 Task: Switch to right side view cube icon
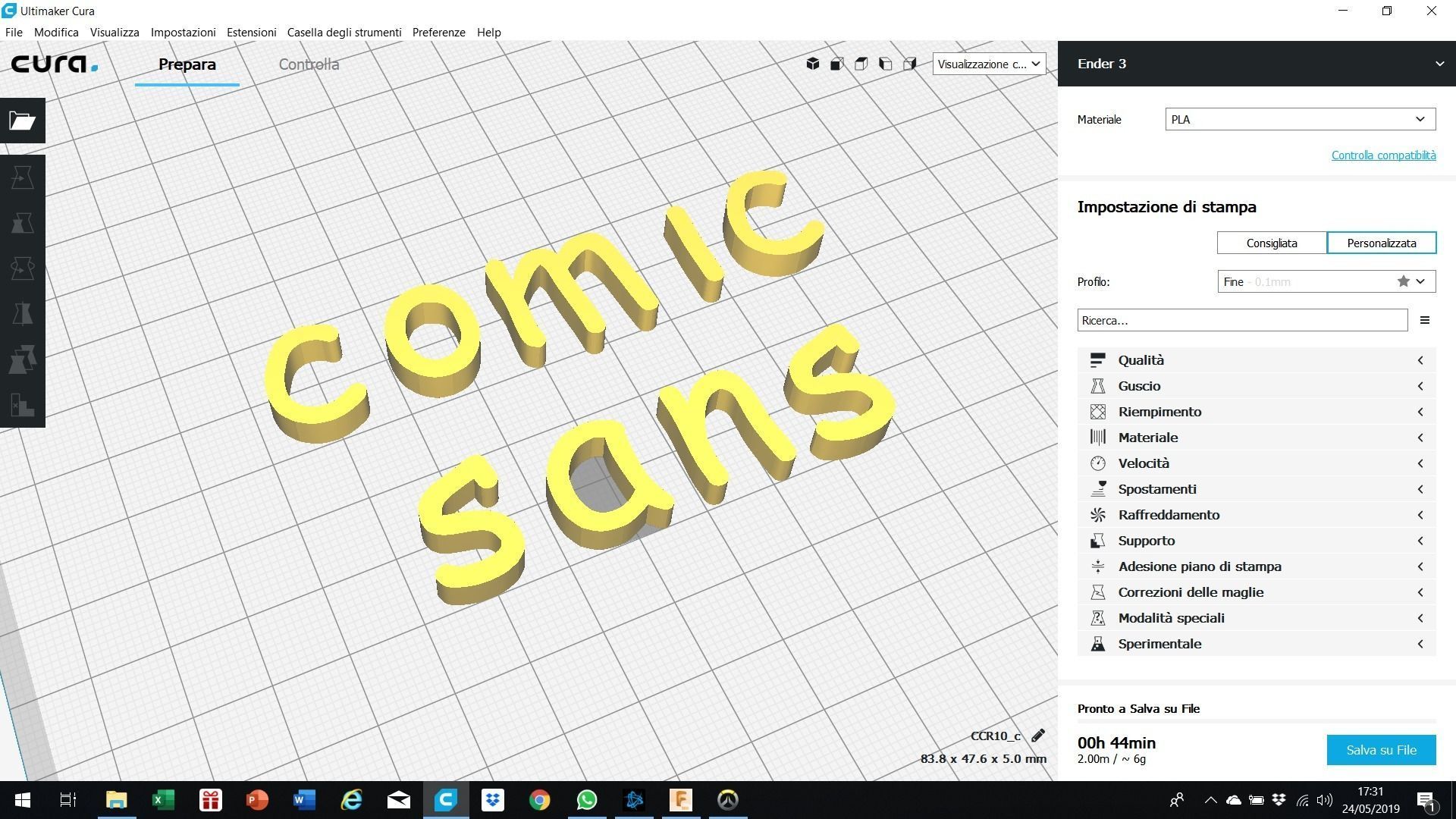coord(910,64)
